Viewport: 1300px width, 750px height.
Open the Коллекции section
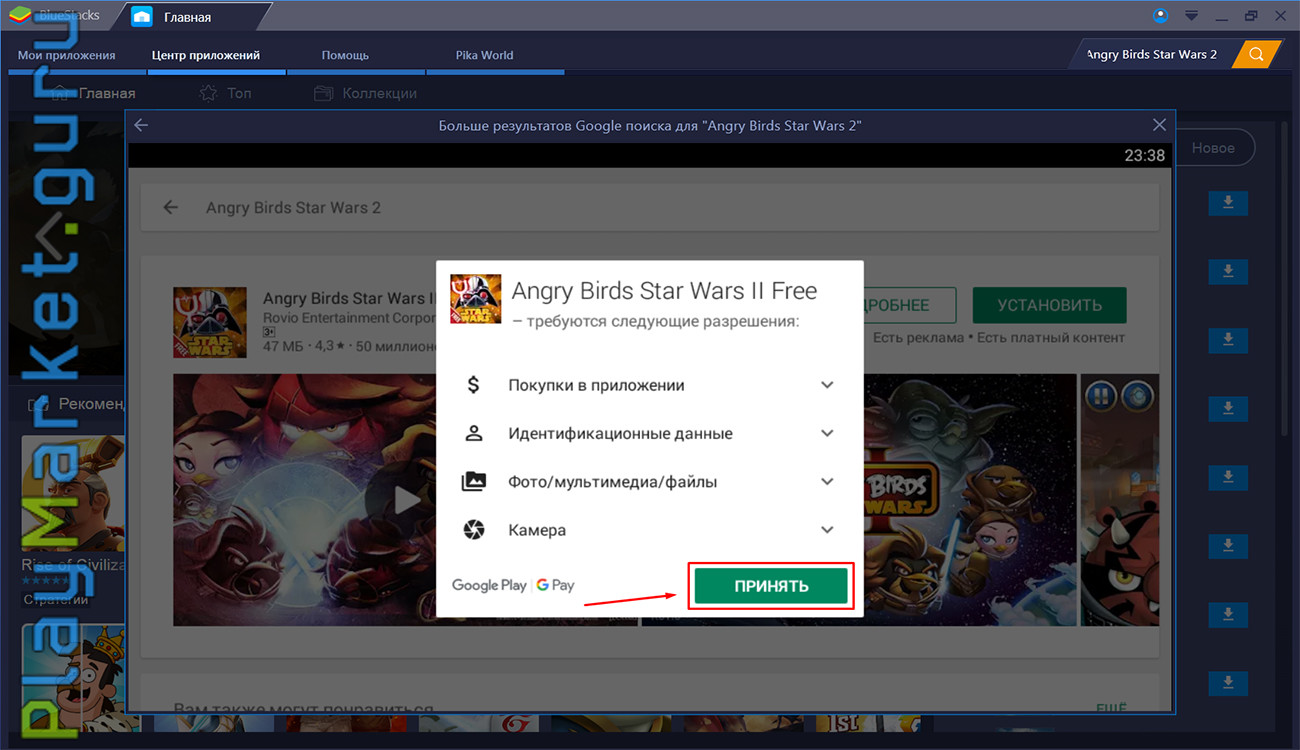click(x=365, y=93)
